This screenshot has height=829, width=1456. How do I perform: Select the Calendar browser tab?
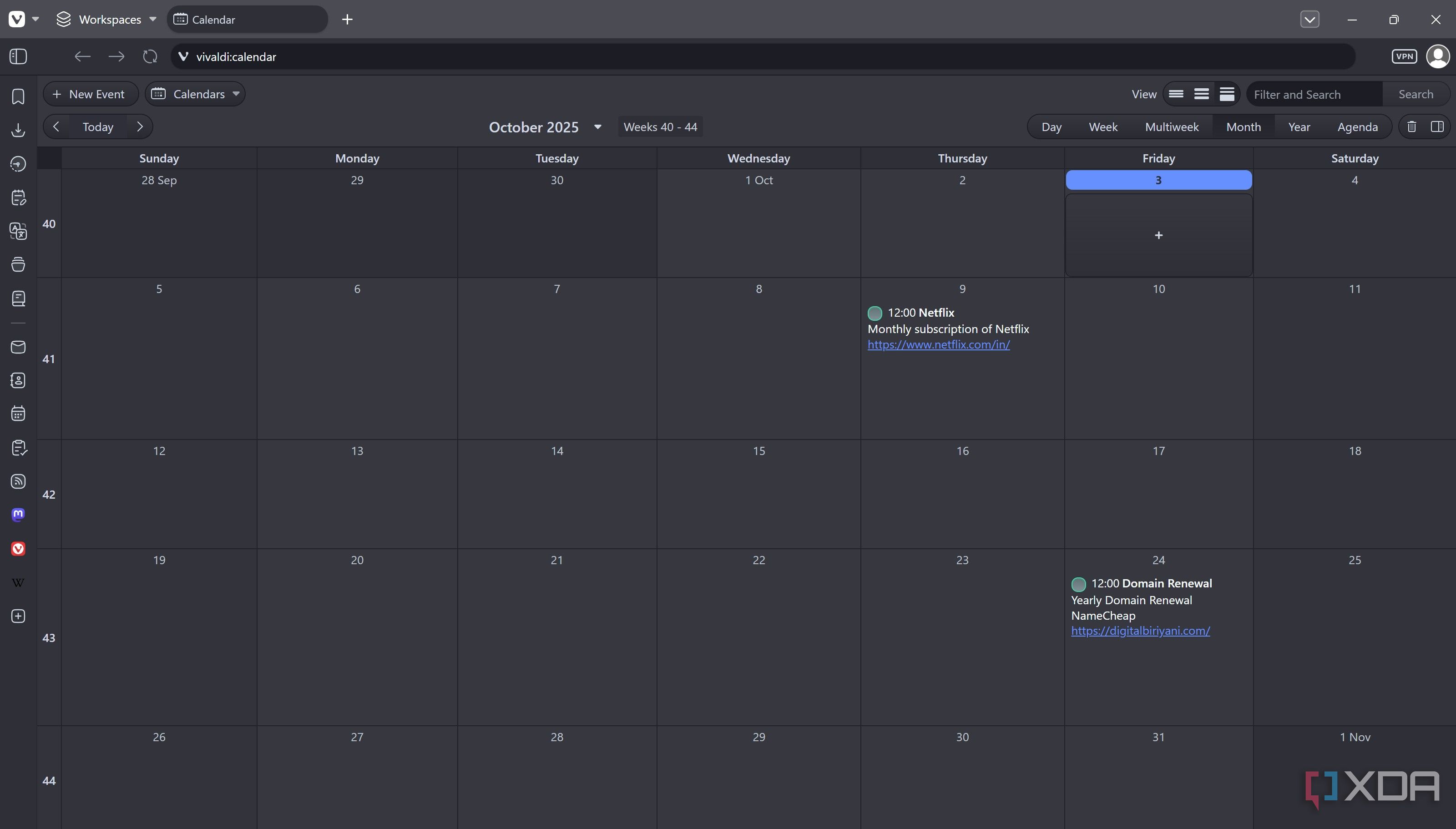247,20
